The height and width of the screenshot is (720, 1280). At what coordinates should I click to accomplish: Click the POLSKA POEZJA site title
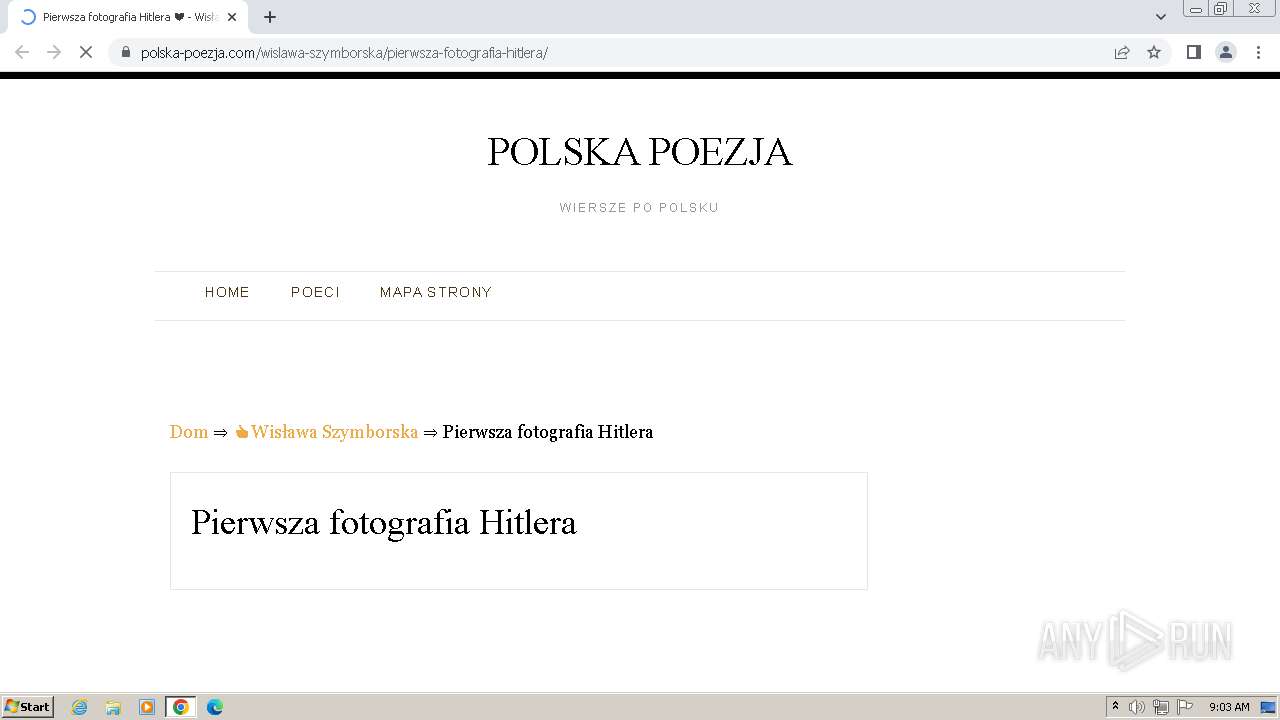[640, 152]
